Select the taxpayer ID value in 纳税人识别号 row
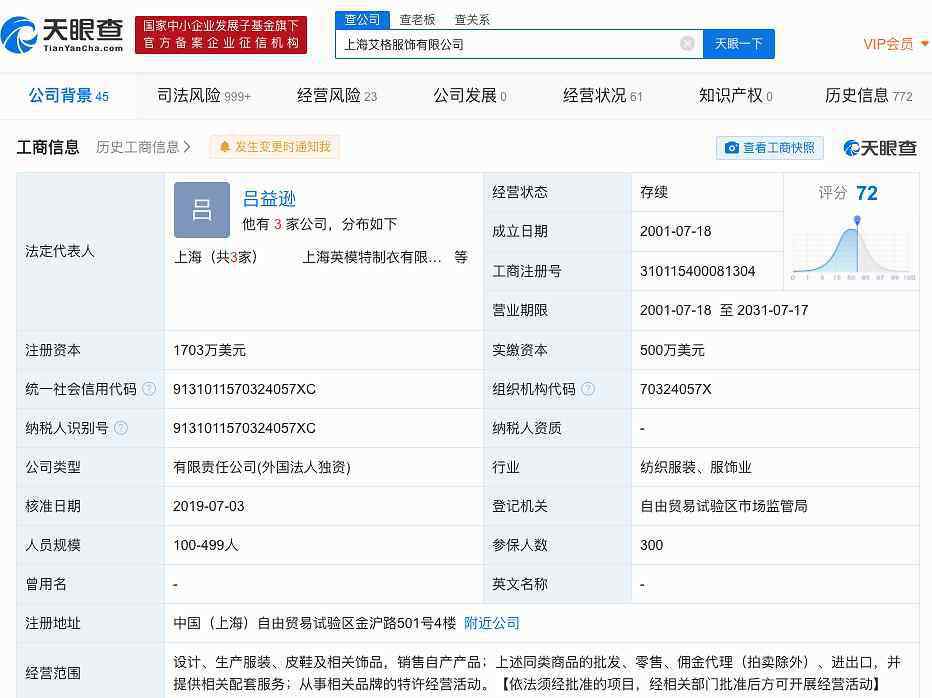The height and width of the screenshot is (698, 932). pos(244,428)
